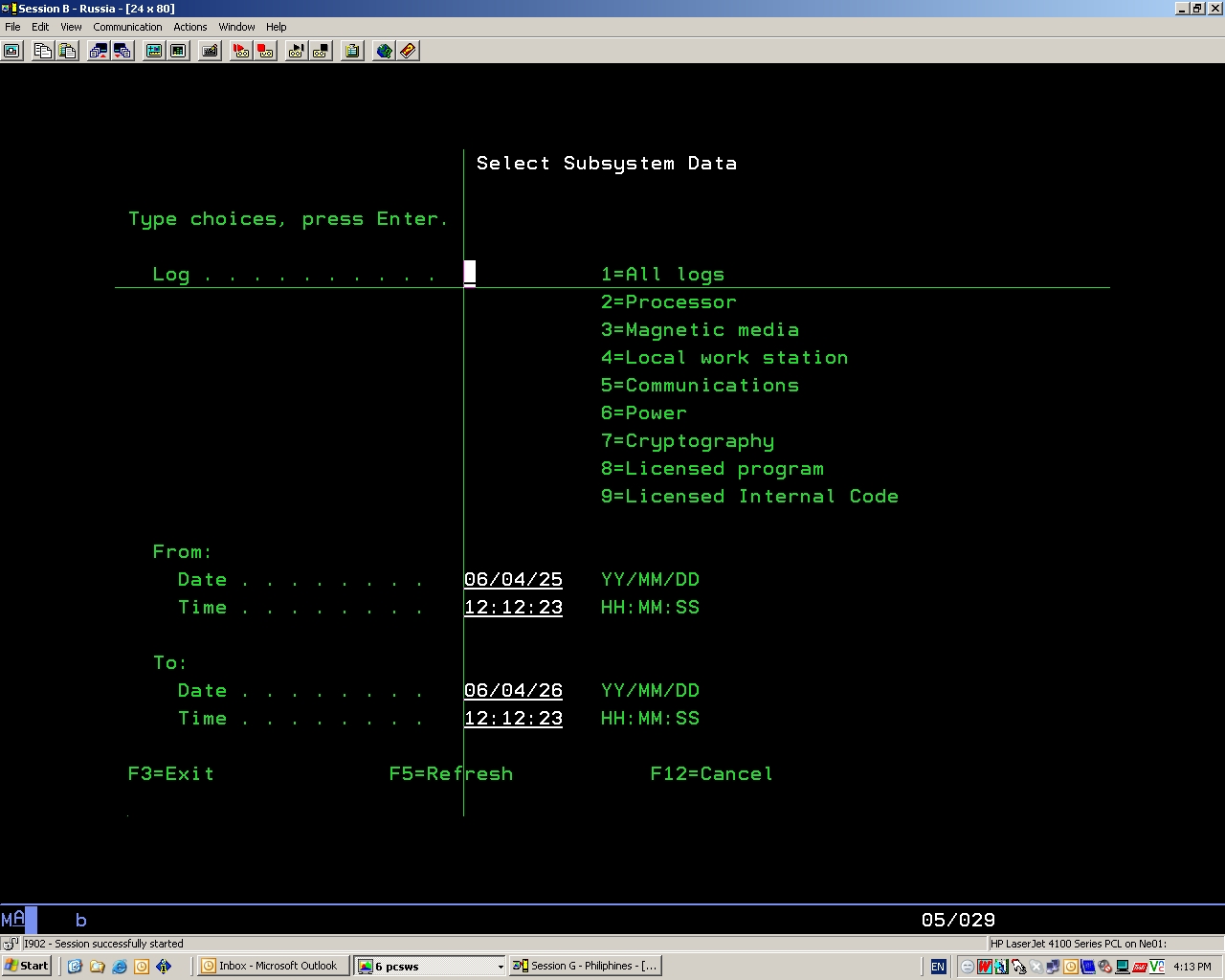Viewport: 1225px width, 980px height.
Task: Open the Edit menu
Action: coord(40,27)
